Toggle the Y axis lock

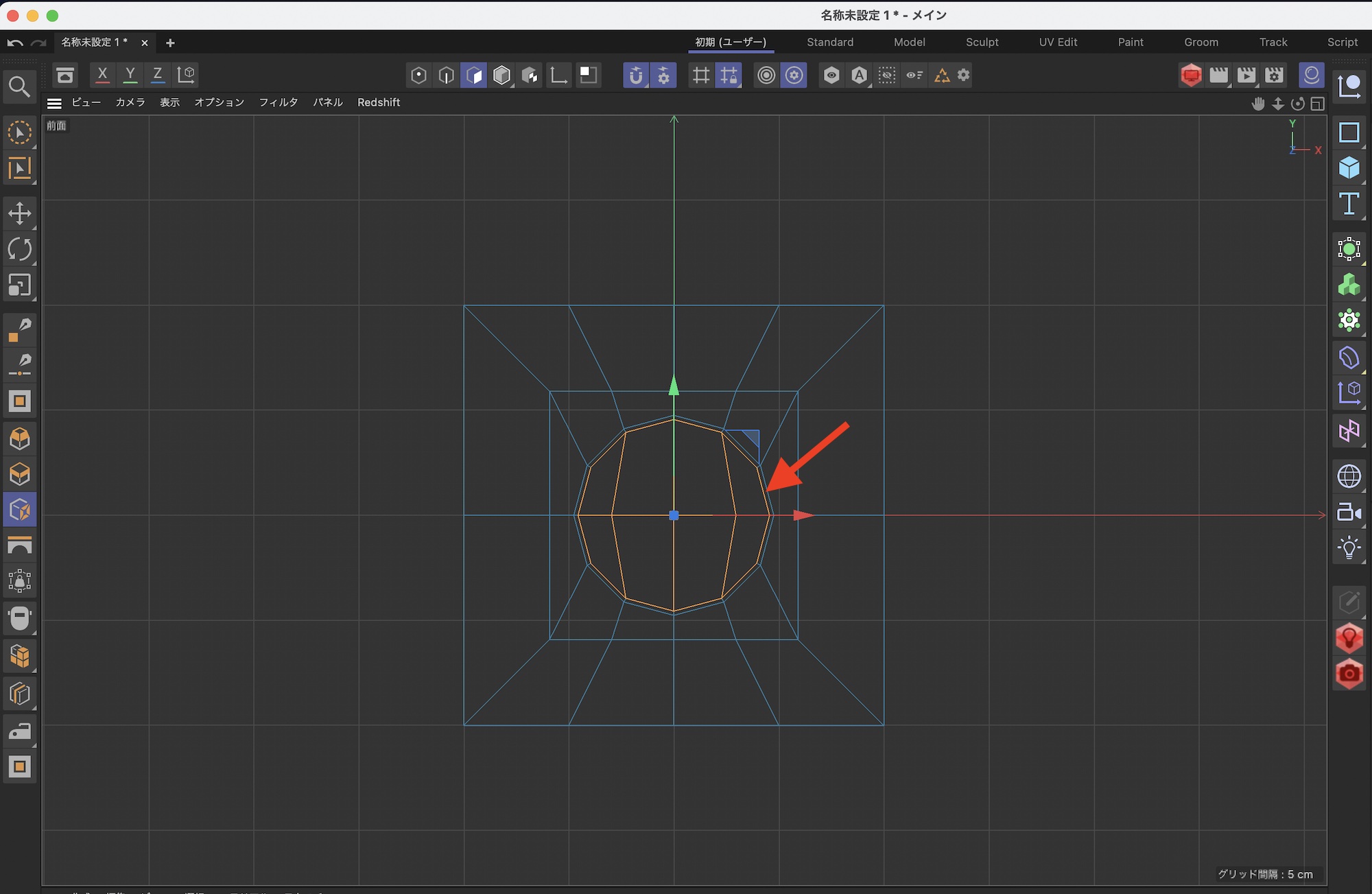point(130,74)
